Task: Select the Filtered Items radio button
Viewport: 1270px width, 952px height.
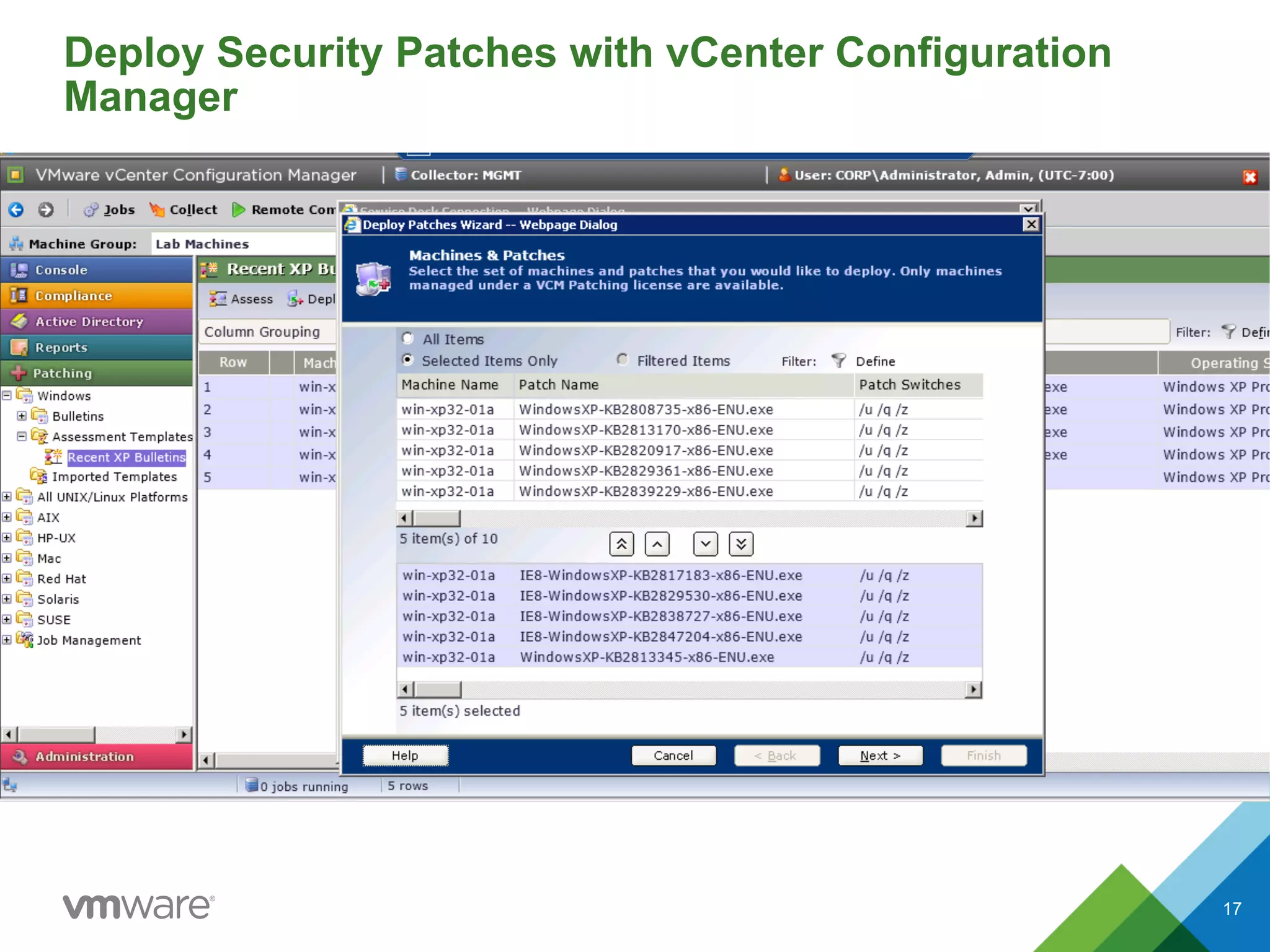Action: click(x=623, y=359)
